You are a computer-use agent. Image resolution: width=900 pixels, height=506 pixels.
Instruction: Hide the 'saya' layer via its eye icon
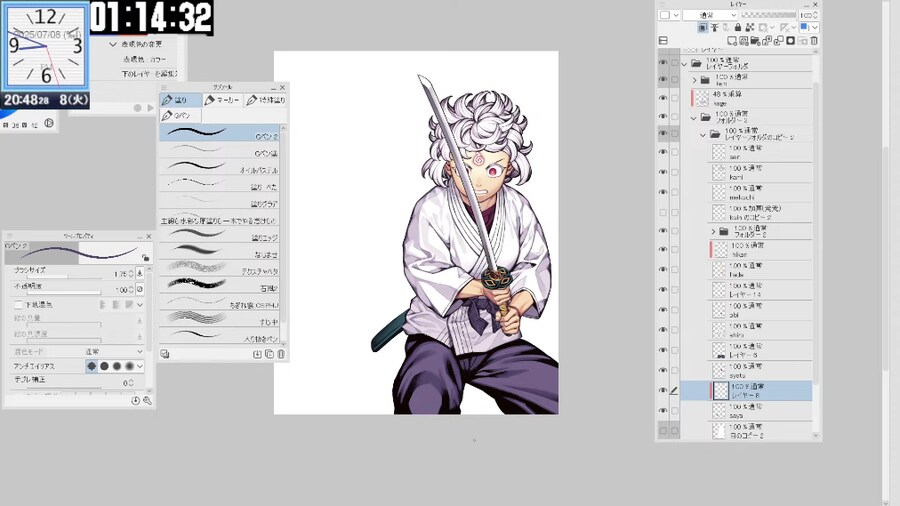[663, 411]
